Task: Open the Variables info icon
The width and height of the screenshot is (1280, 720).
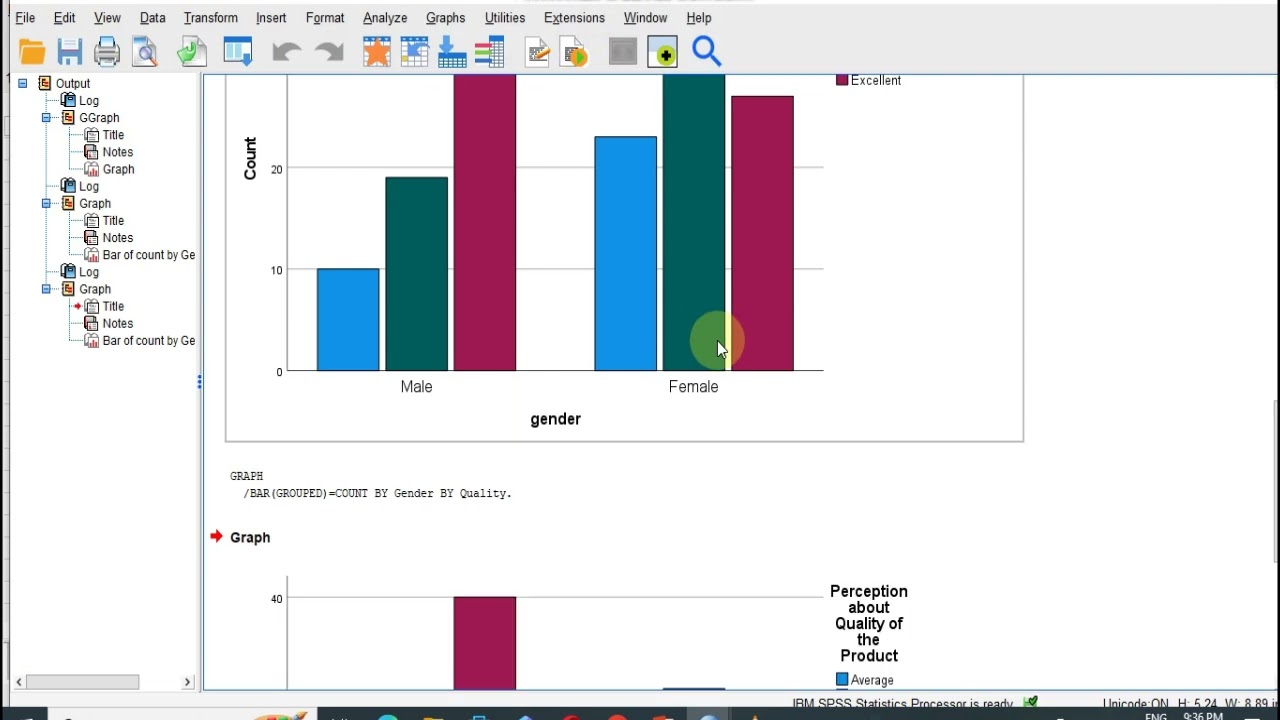Action: click(489, 52)
